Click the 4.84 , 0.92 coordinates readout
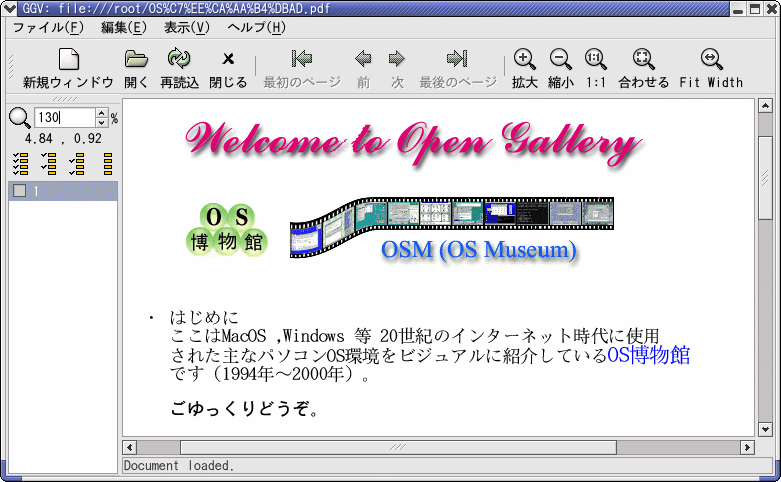 click(x=63, y=139)
